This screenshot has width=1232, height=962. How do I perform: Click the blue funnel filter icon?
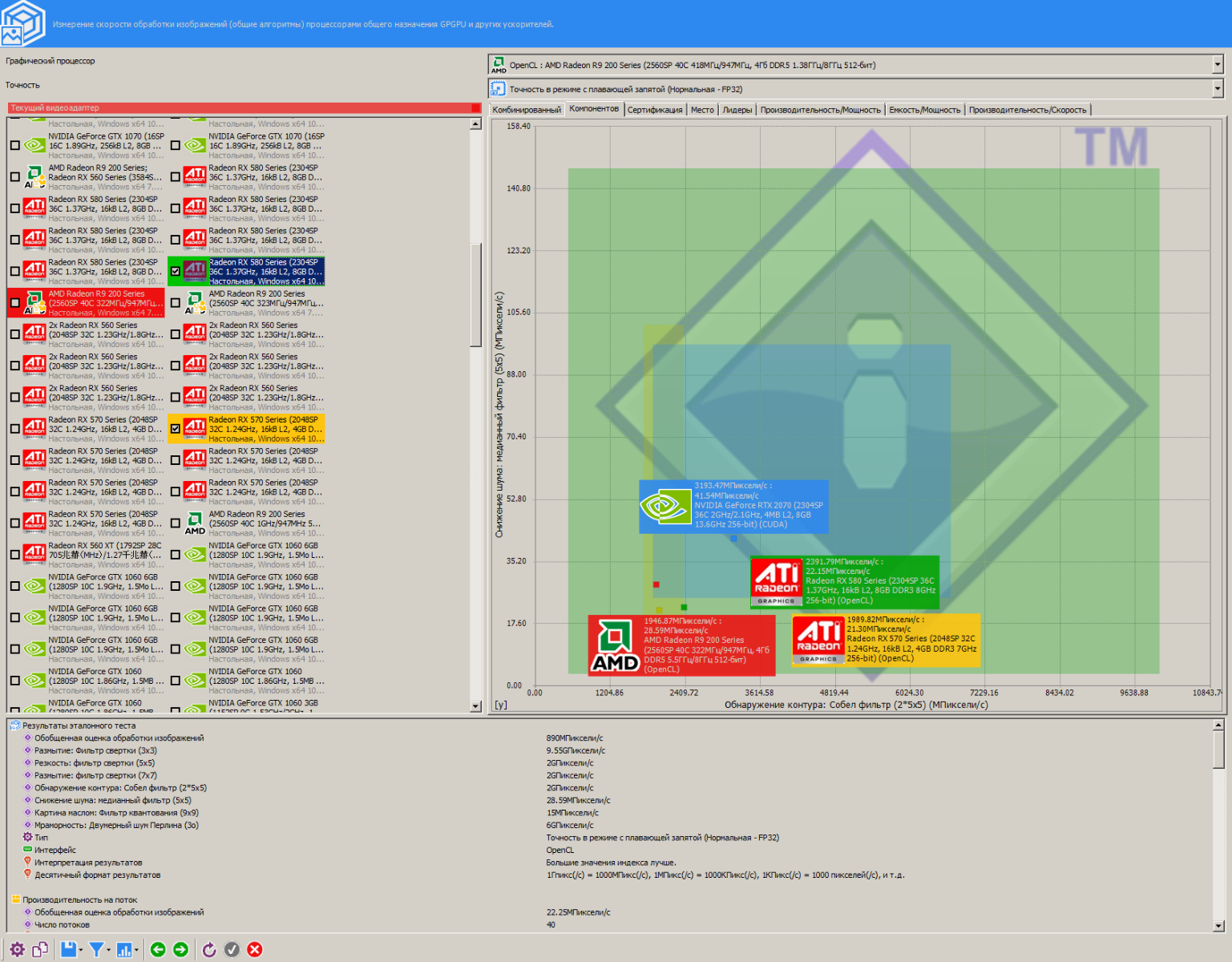(x=96, y=950)
